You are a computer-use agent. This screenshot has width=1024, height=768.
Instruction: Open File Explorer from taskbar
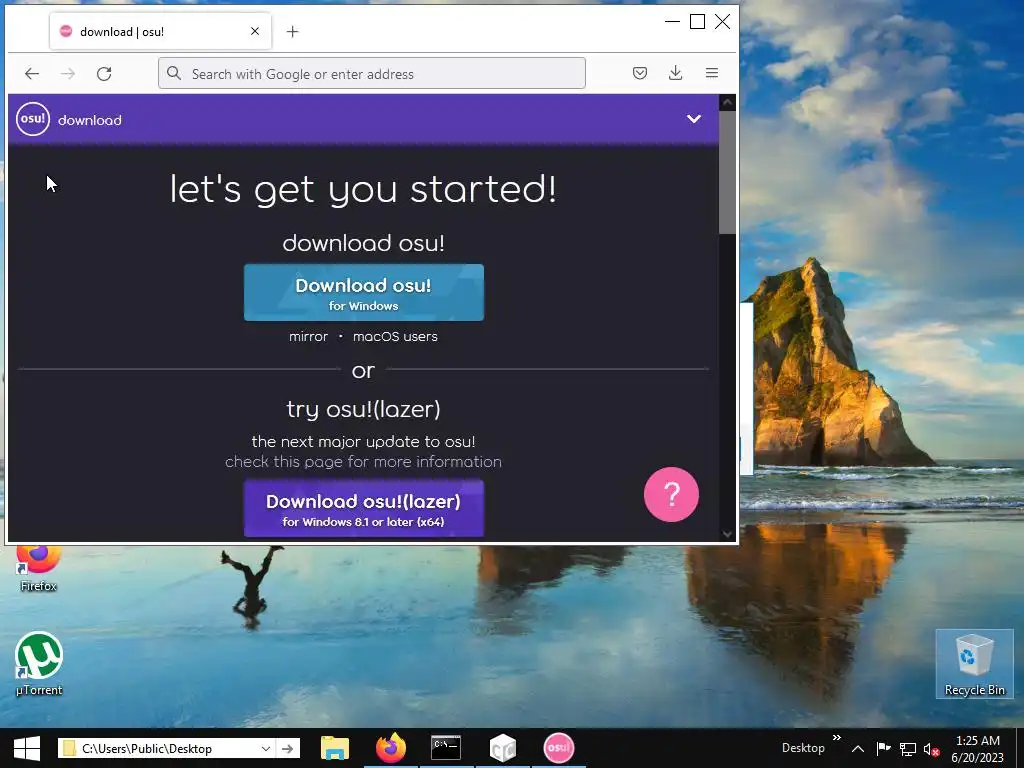(335, 748)
